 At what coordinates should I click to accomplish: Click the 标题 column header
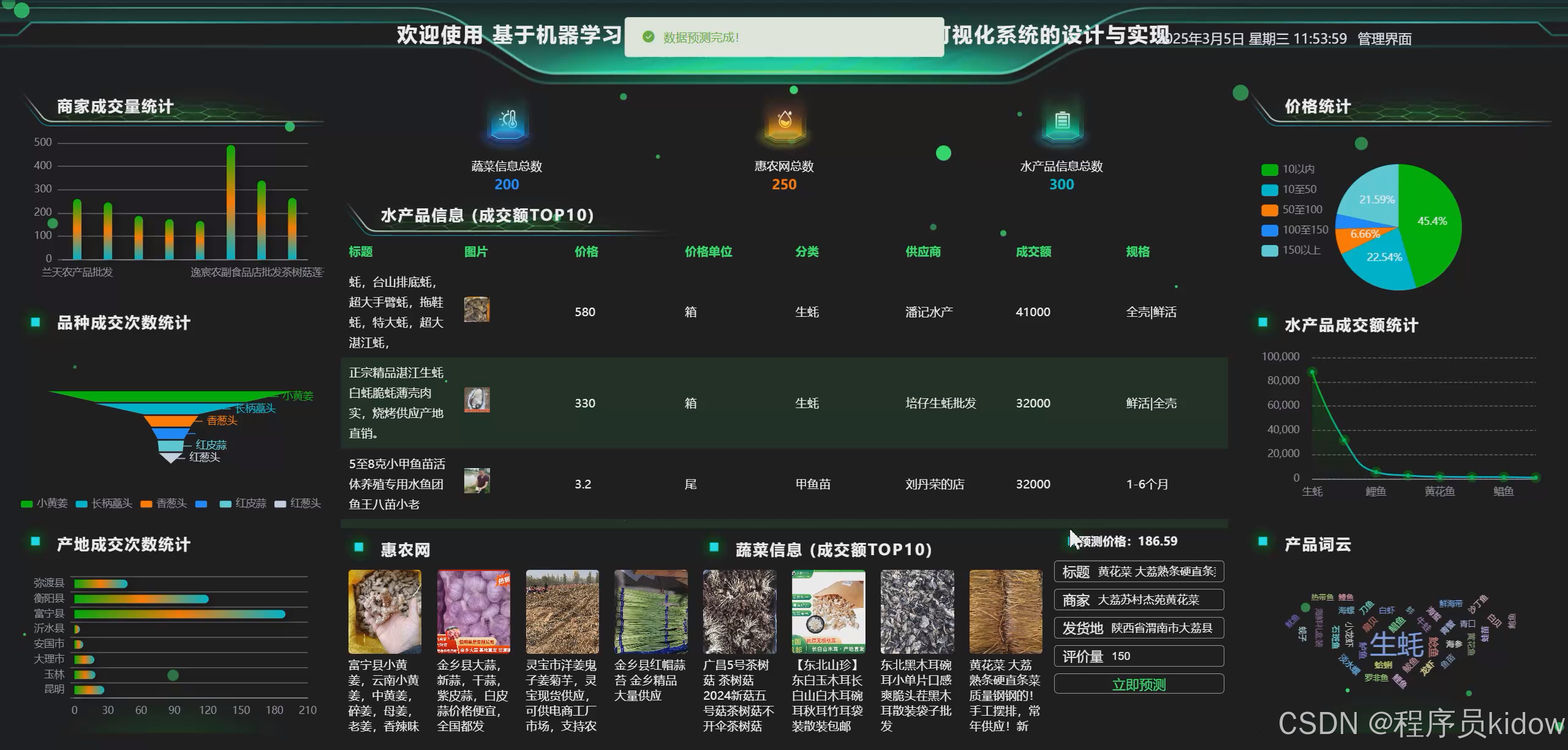pyautogui.click(x=361, y=252)
